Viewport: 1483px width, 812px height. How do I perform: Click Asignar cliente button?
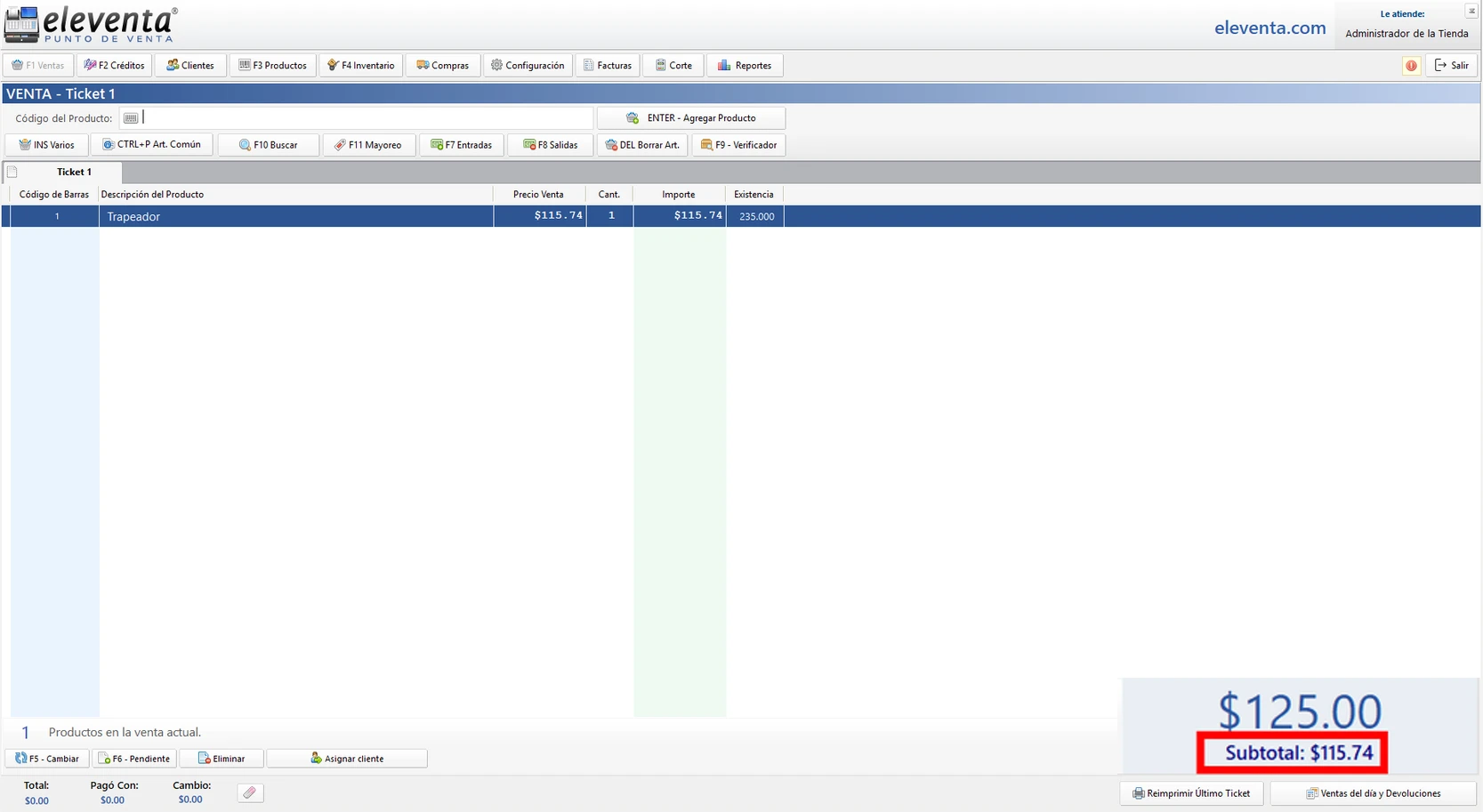pyautogui.click(x=347, y=759)
